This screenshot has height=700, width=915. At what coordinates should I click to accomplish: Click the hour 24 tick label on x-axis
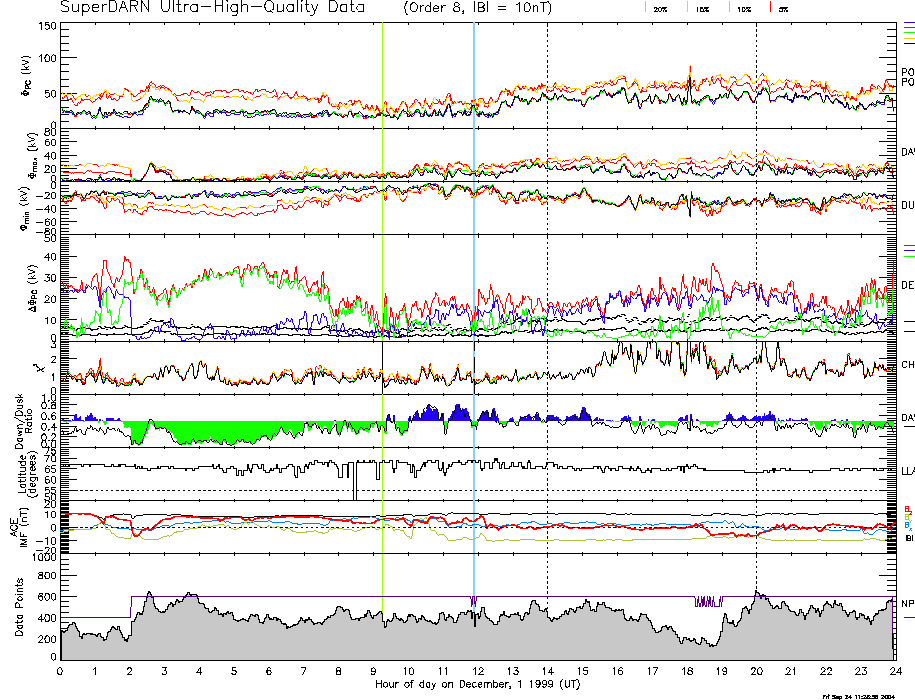pyautogui.click(x=893, y=671)
